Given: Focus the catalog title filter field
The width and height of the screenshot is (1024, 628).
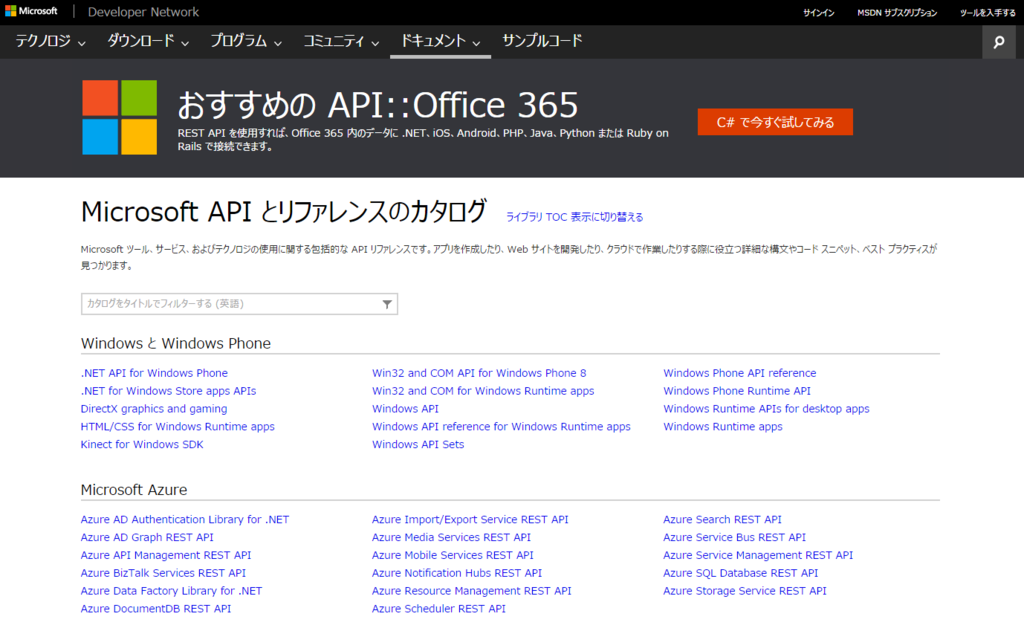Looking at the screenshot, I should point(239,304).
